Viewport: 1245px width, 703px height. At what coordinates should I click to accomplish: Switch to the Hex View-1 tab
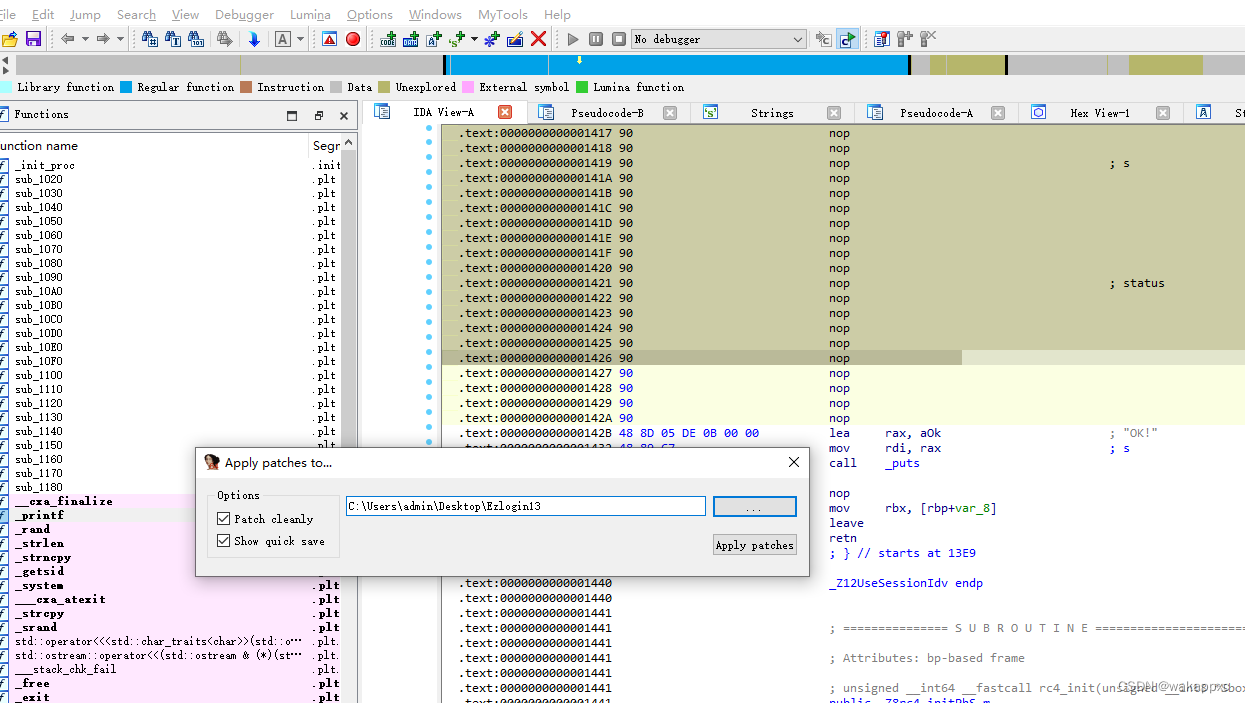(1099, 113)
